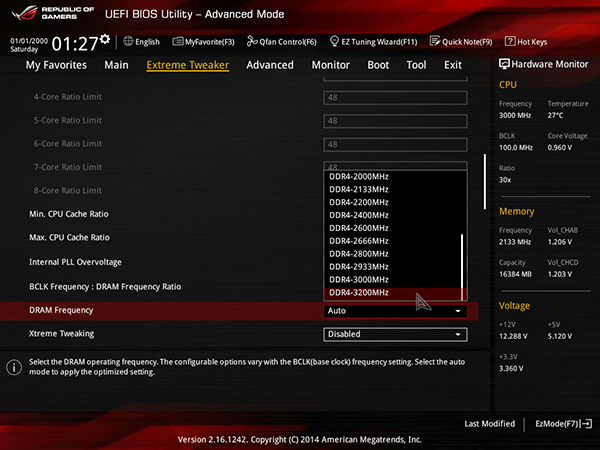This screenshot has height=450, width=600.
Task: Open time settings gear next to clock
Action: tap(105, 39)
